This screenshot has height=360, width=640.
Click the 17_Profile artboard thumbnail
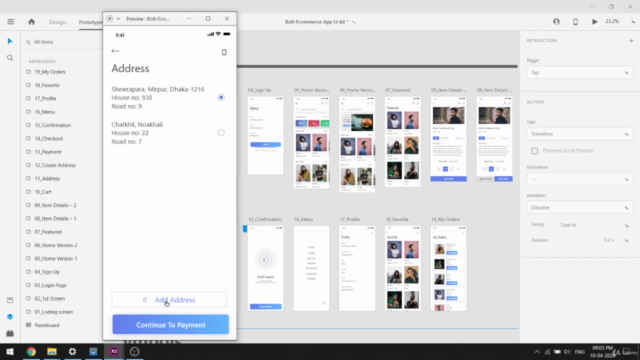357,268
